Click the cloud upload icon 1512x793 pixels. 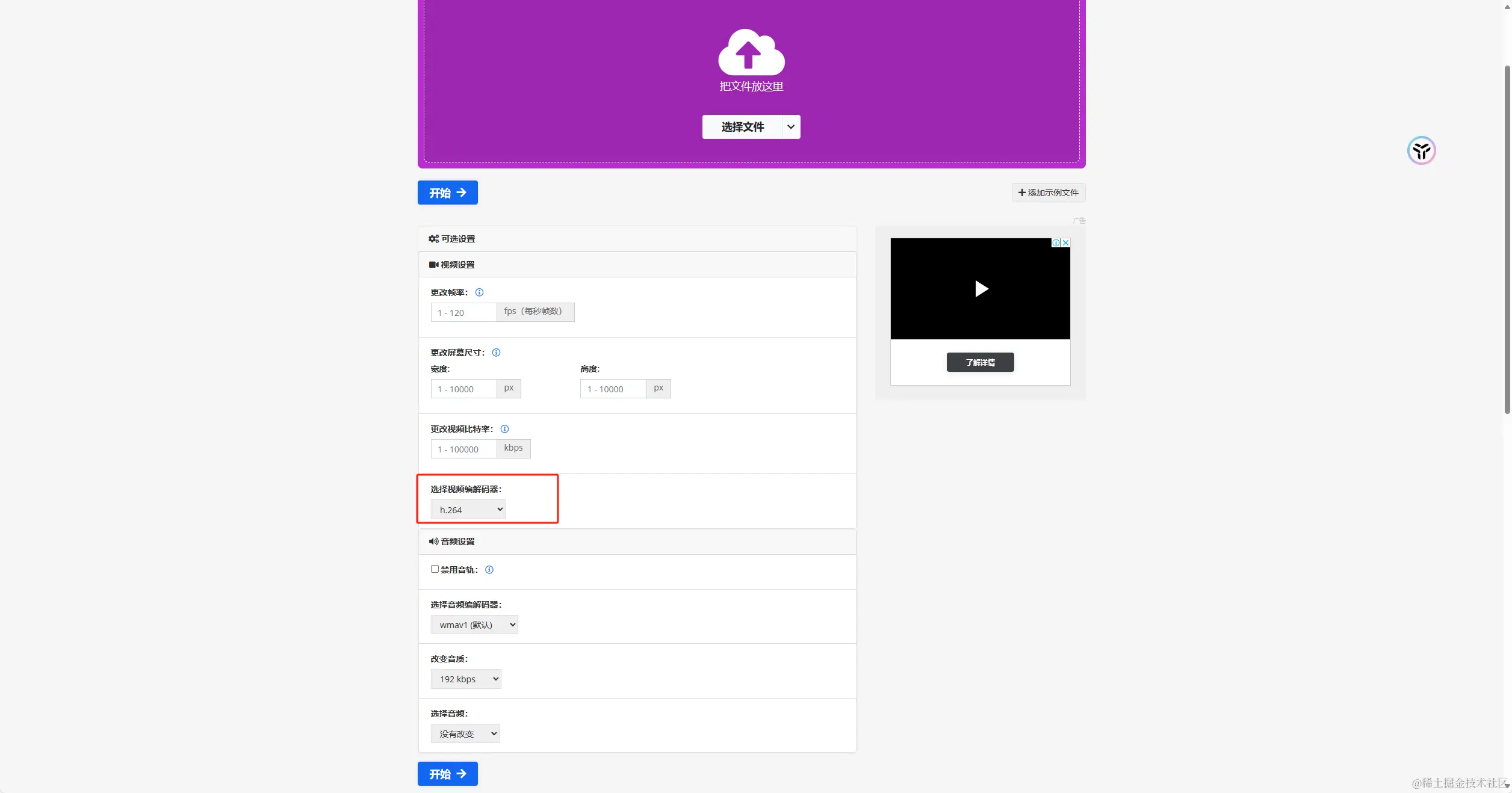(x=751, y=52)
